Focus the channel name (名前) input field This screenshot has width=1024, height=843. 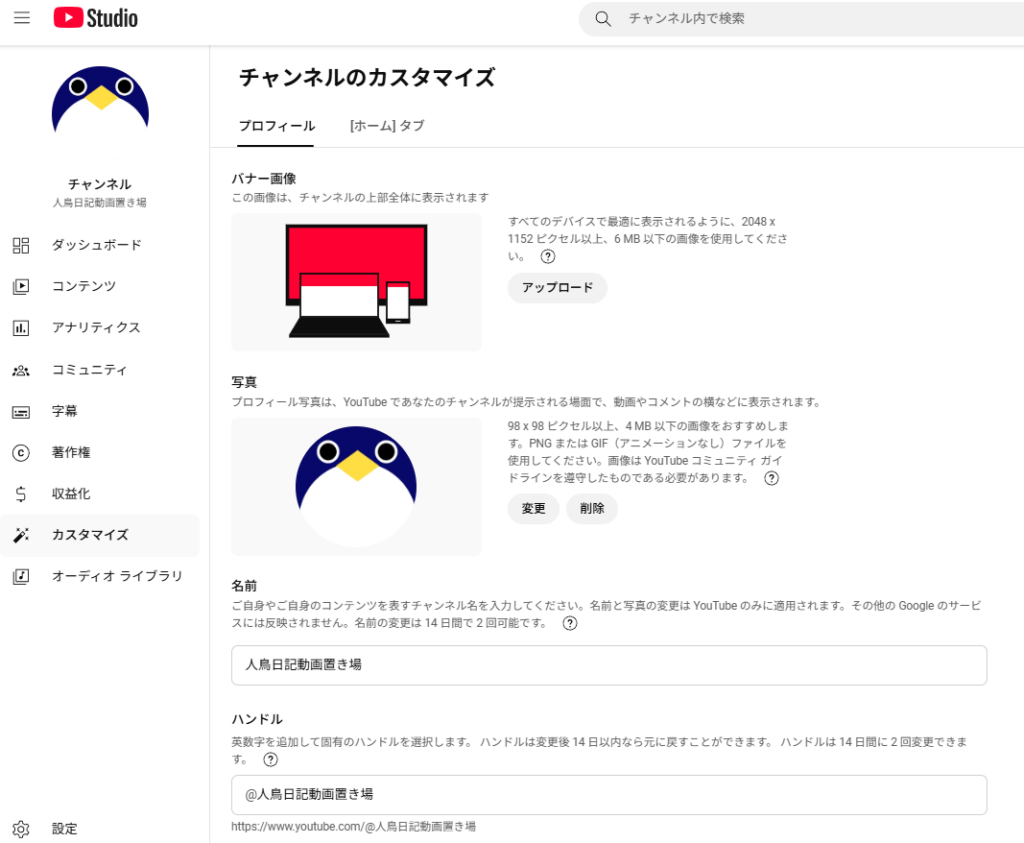point(608,665)
